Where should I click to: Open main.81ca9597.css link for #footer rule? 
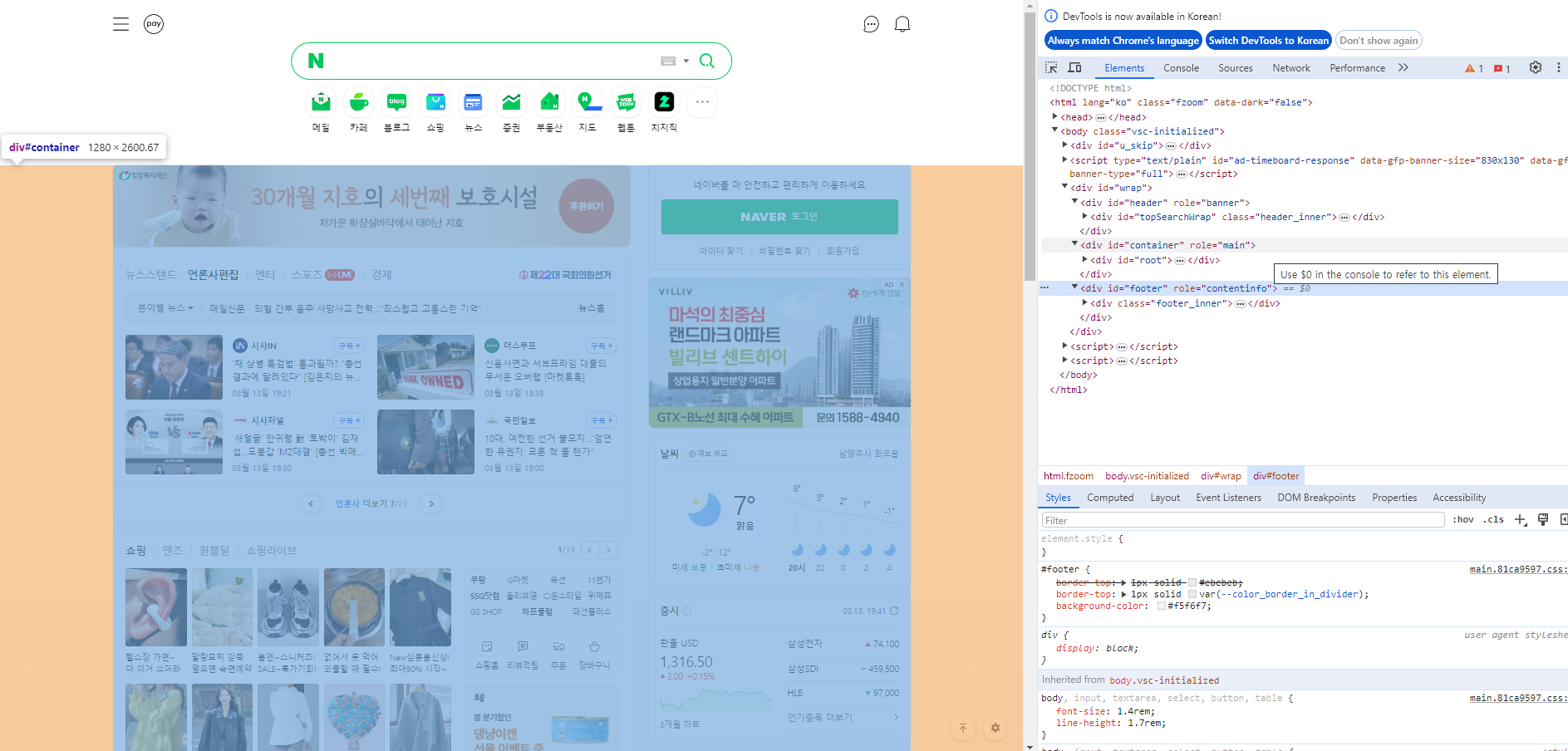pyautogui.click(x=1518, y=569)
